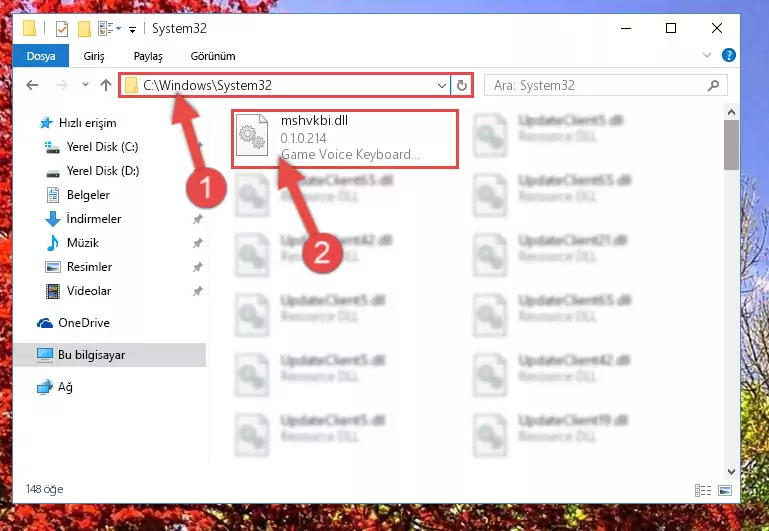Open Videolar in the sidebar
The image size is (769, 531).
coord(89,291)
